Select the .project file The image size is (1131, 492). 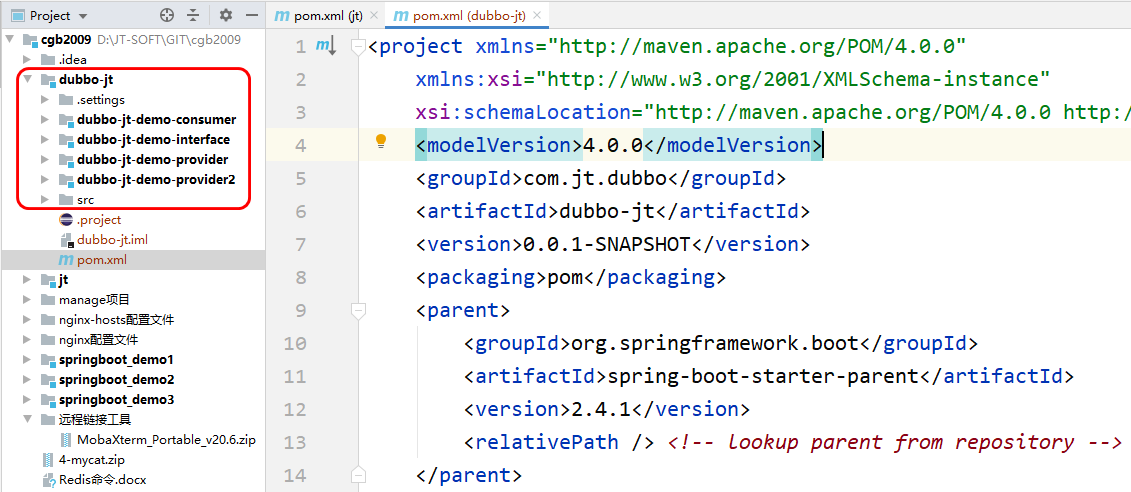click(99, 220)
